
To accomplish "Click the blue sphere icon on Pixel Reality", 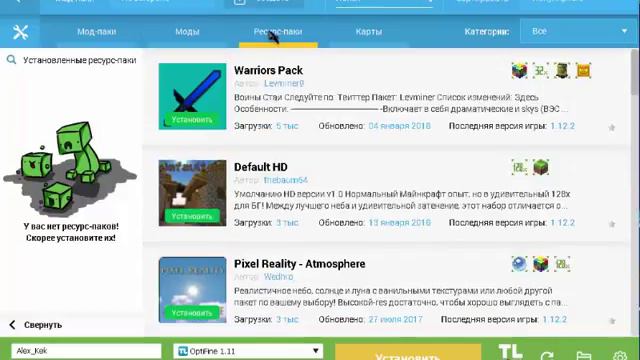I will click(519, 264).
